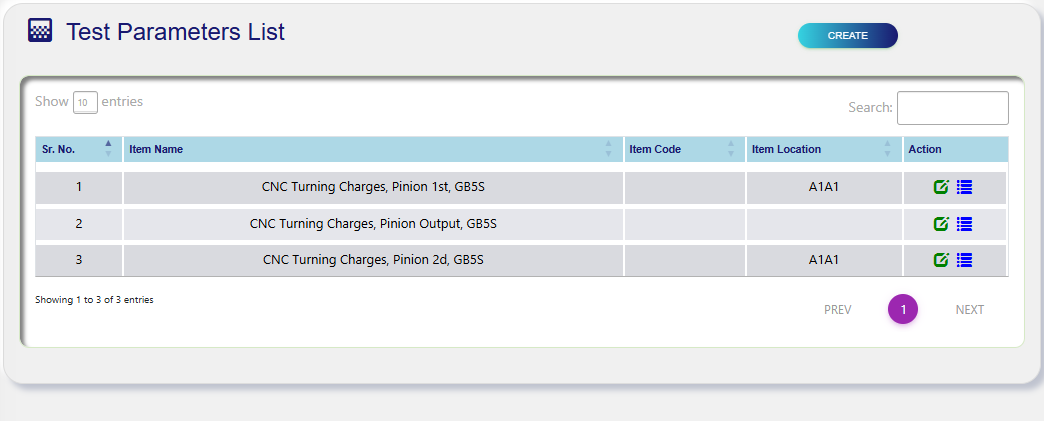
Task: Edit the Pinion 2d, GB5S entry
Action: [x=941, y=260]
